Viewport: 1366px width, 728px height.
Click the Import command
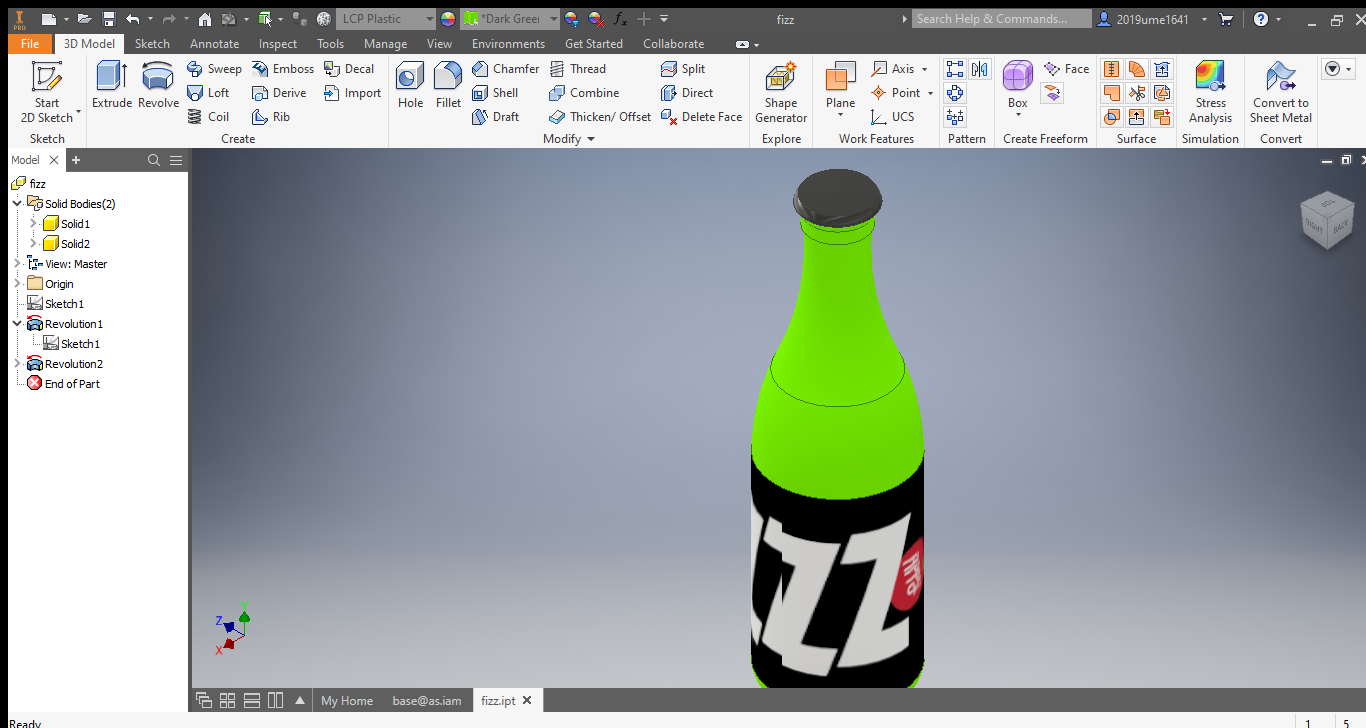tap(352, 93)
